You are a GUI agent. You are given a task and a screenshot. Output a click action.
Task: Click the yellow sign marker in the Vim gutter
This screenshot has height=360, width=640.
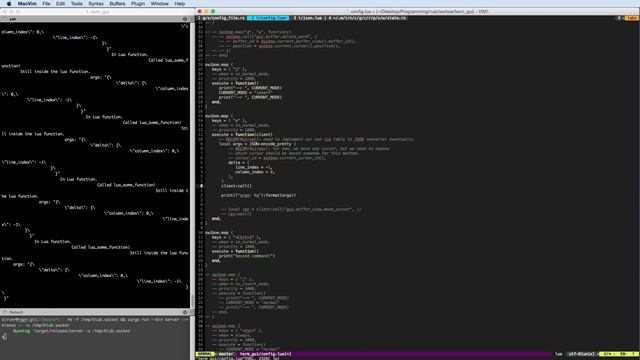(x=201, y=186)
